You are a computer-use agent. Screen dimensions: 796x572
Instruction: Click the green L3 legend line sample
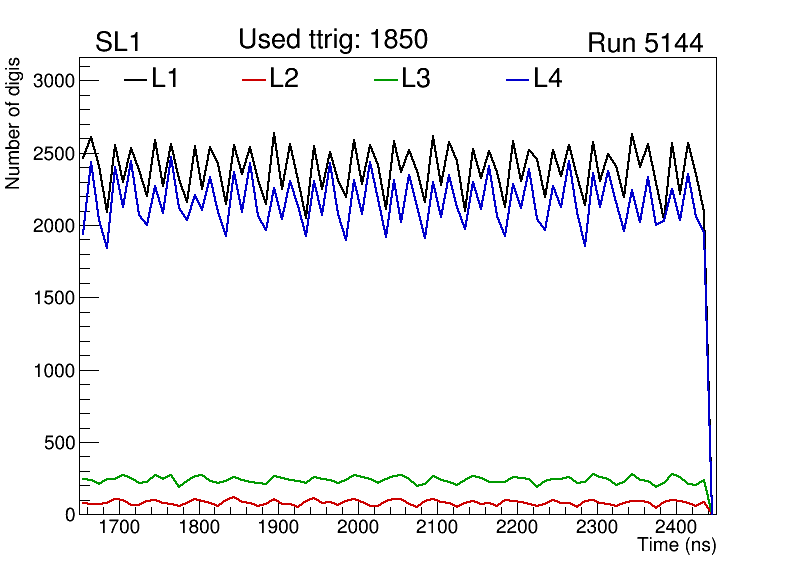(386, 79)
